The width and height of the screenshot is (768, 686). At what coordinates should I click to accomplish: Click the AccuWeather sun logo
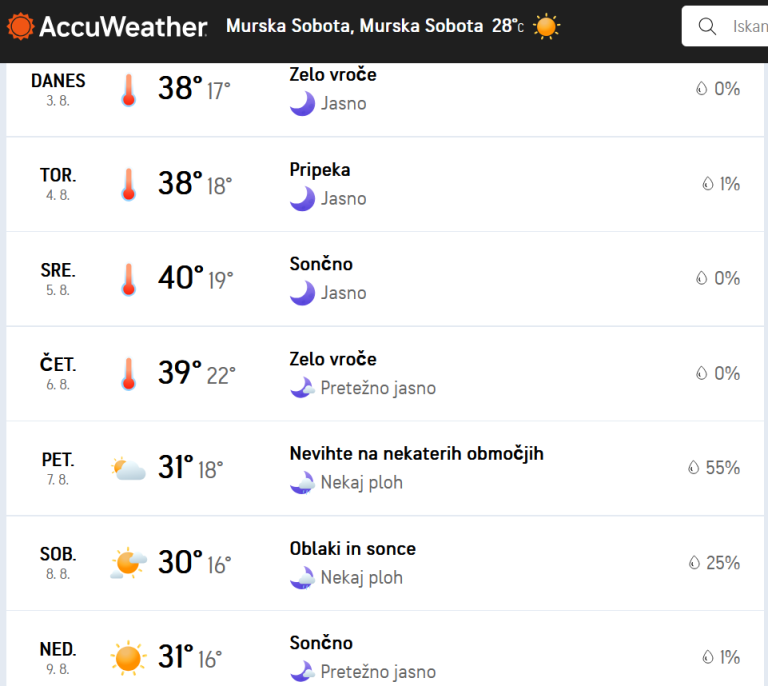pos(20,26)
